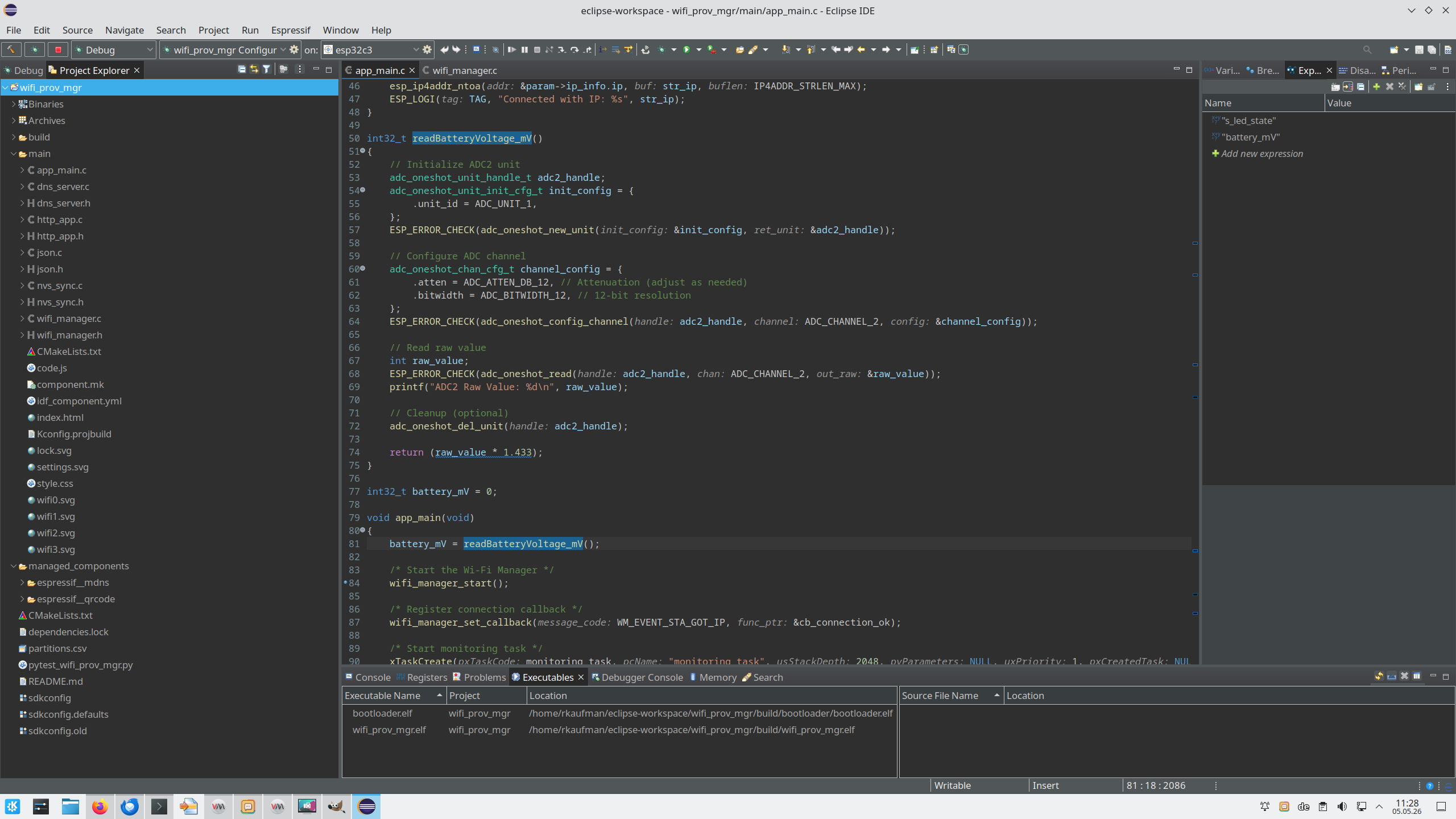This screenshot has width=1456, height=819.
Task: Open the File menu
Action: point(14,30)
